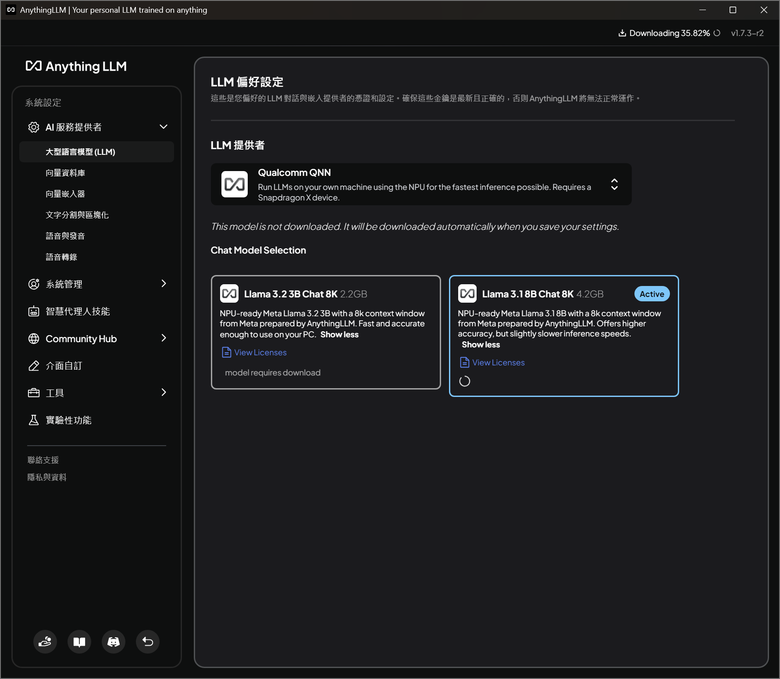
Task: Collapse the AI 服務提供者 section chevron
Action: (x=163, y=127)
